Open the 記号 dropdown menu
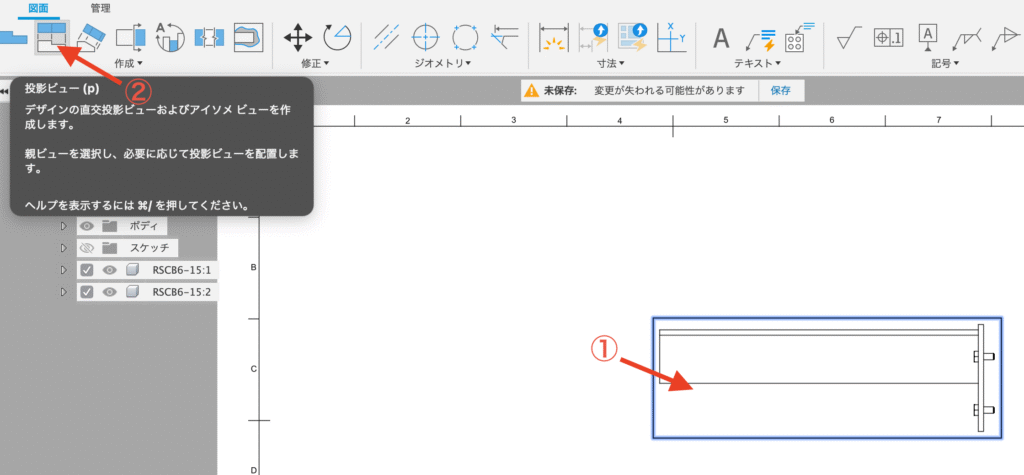This screenshot has width=1024, height=475. point(944,63)
